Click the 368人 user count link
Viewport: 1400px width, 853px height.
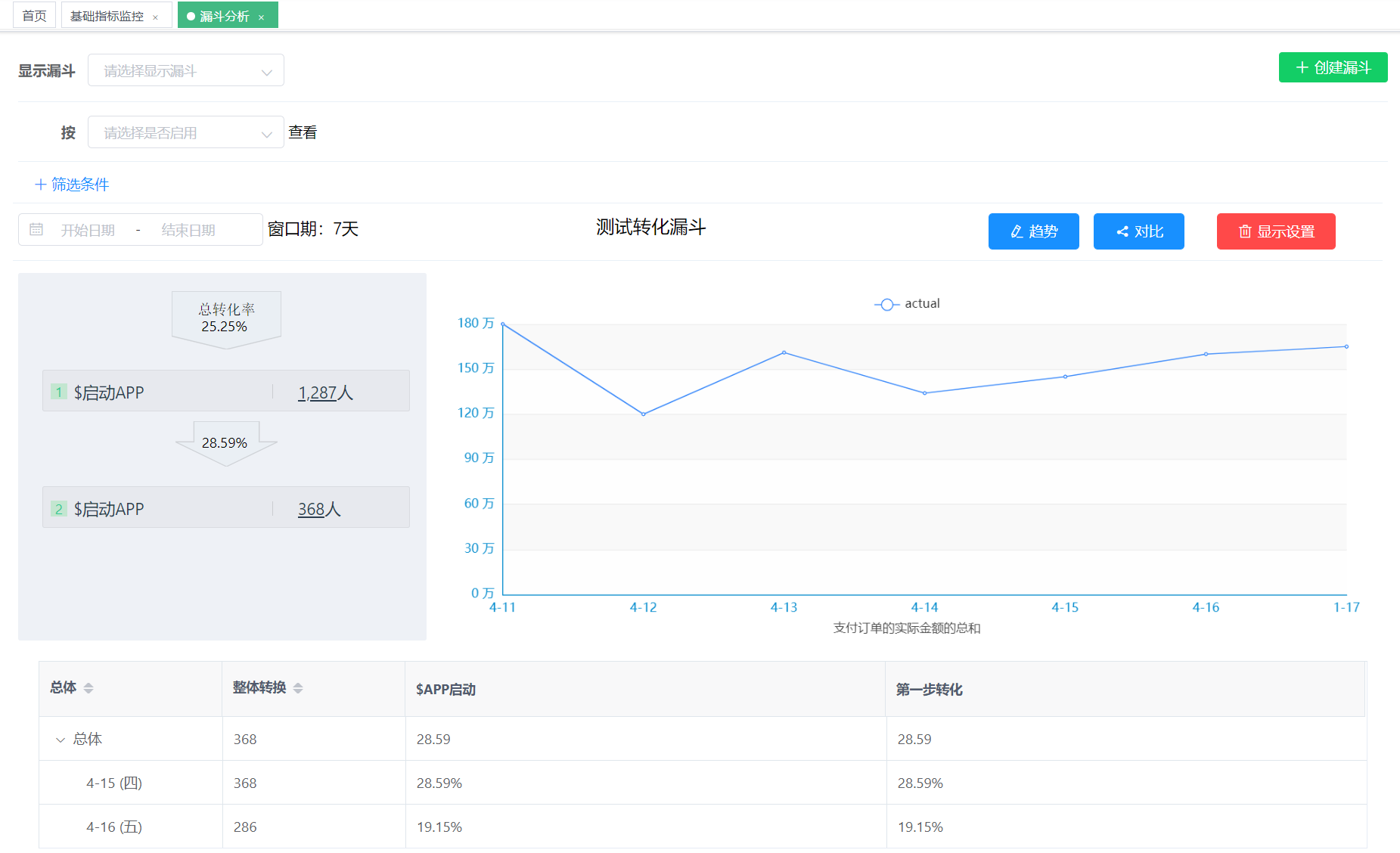[319, 509]
